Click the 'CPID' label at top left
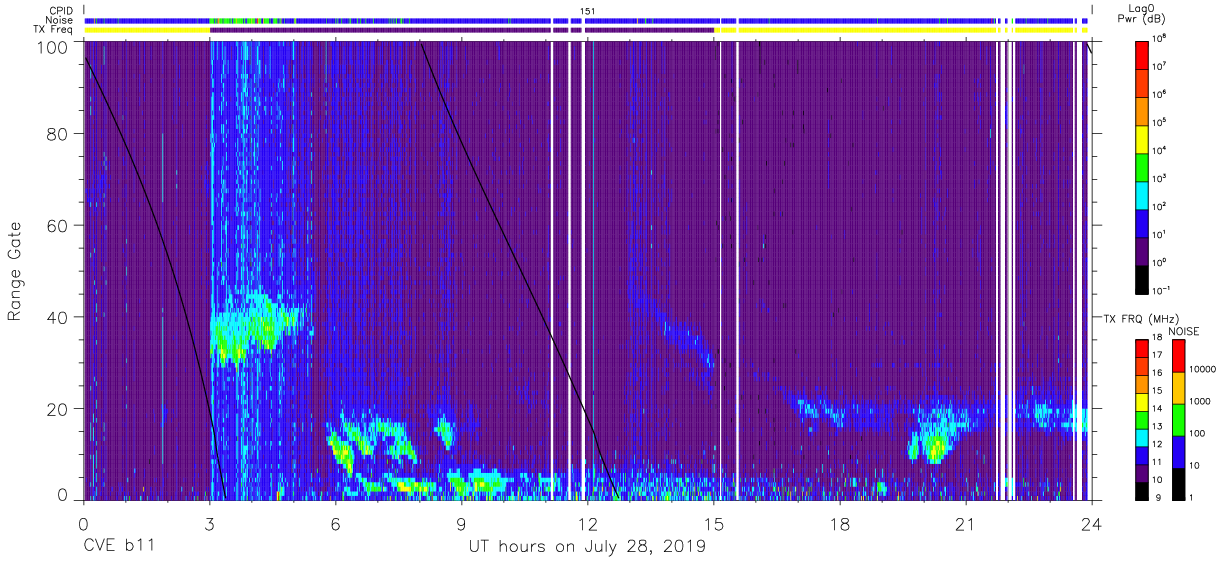The height and width of the screenshot is (567, 1228). (x=63, y=11)
